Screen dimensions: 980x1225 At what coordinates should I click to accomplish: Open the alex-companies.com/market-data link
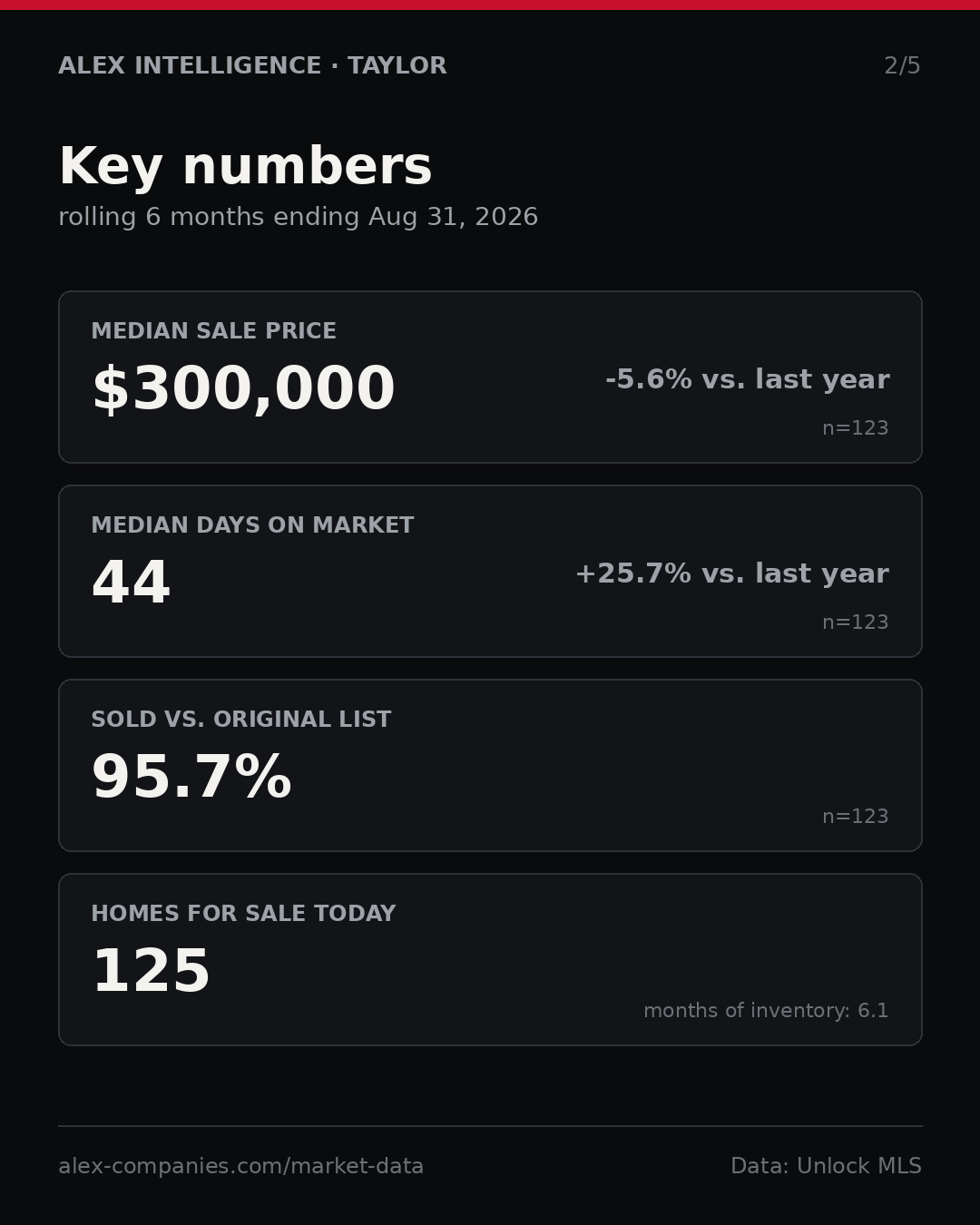point(240,1166)
